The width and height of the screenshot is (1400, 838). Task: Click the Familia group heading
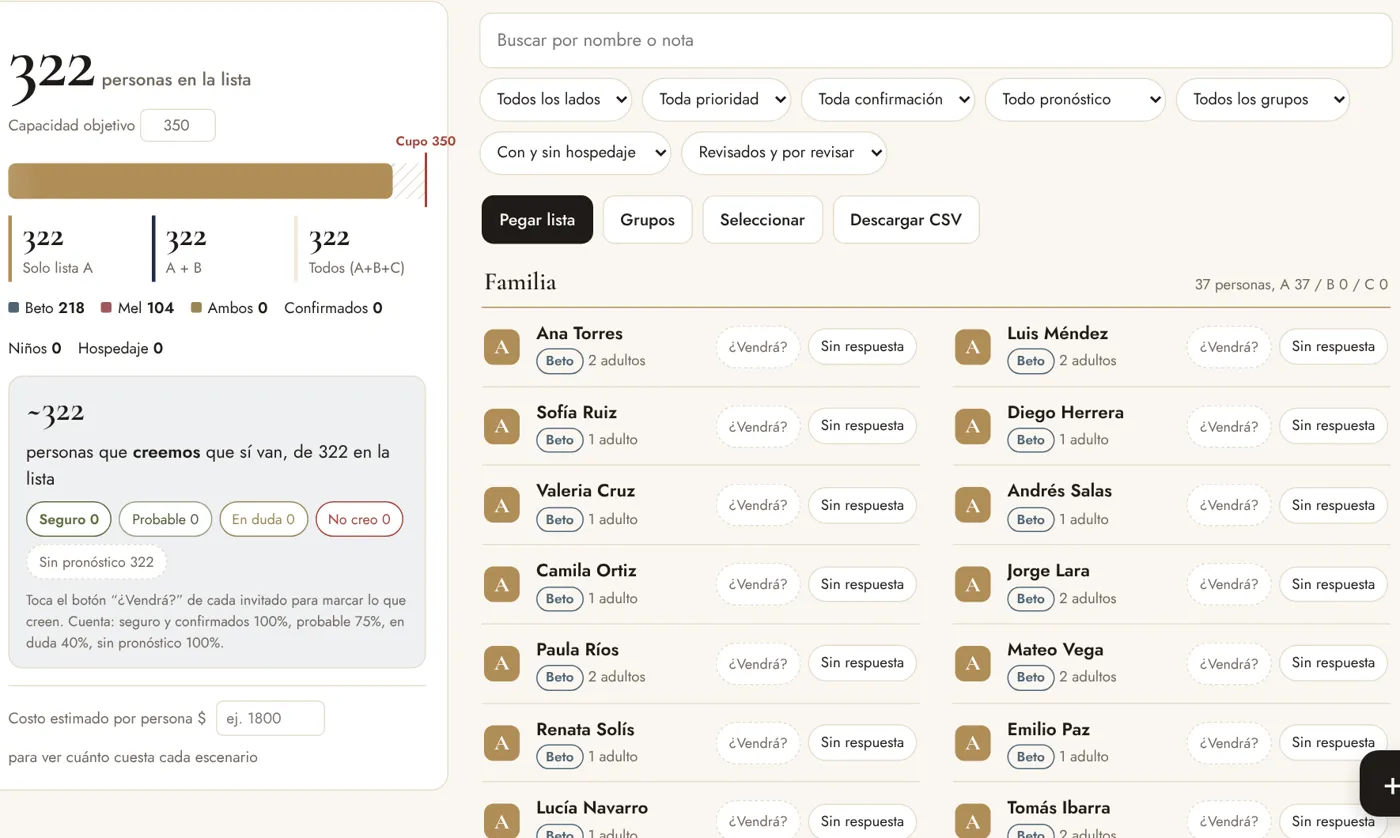(520, 282)
